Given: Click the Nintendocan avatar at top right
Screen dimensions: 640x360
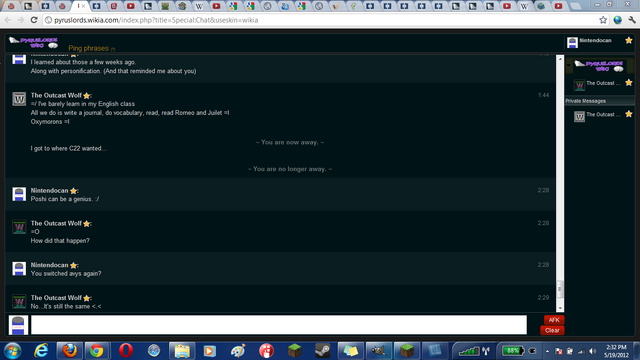Looking at the screenshot, I should click(572, 42).
